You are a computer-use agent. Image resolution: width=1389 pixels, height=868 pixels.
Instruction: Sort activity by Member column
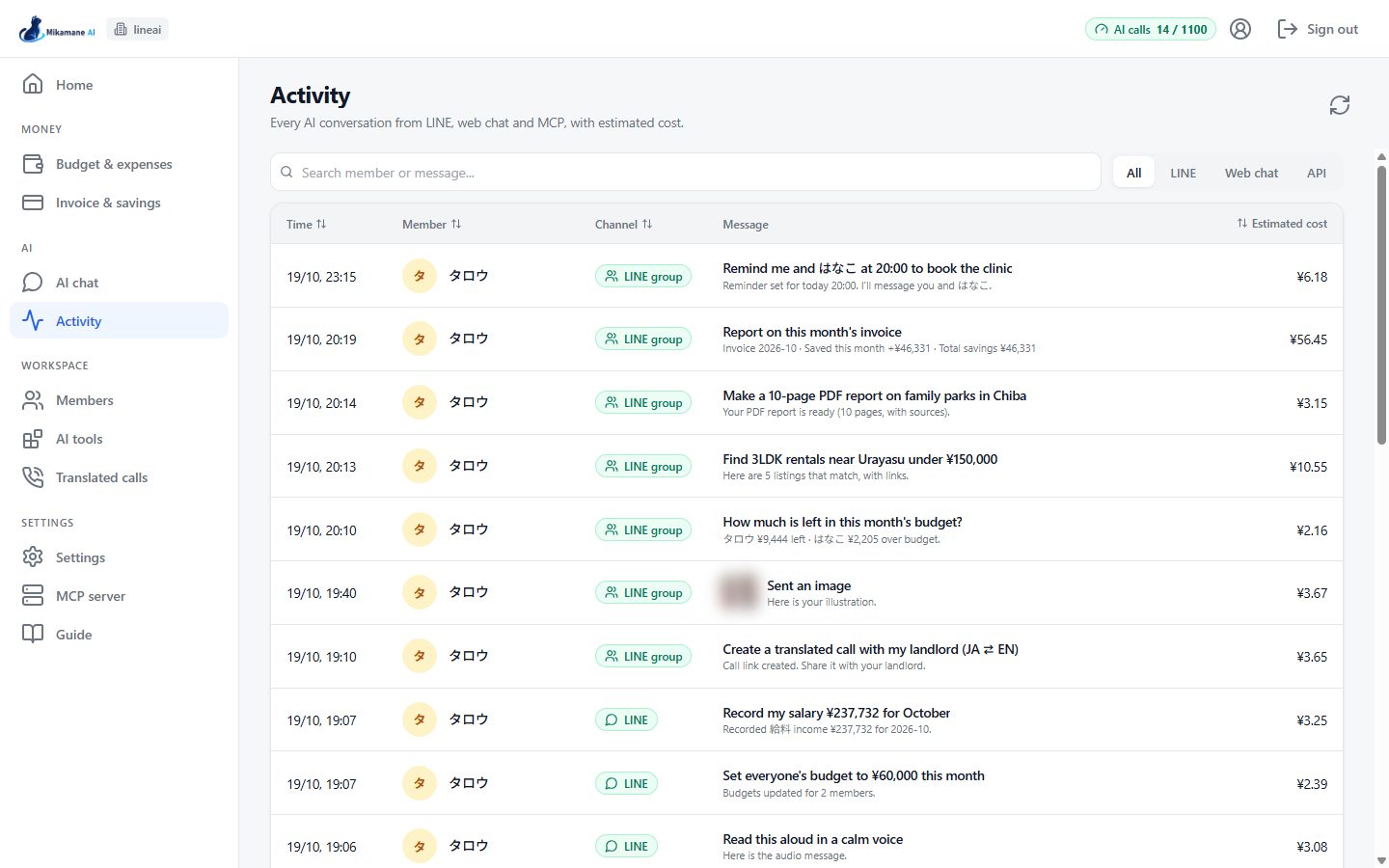coord(432,224)
